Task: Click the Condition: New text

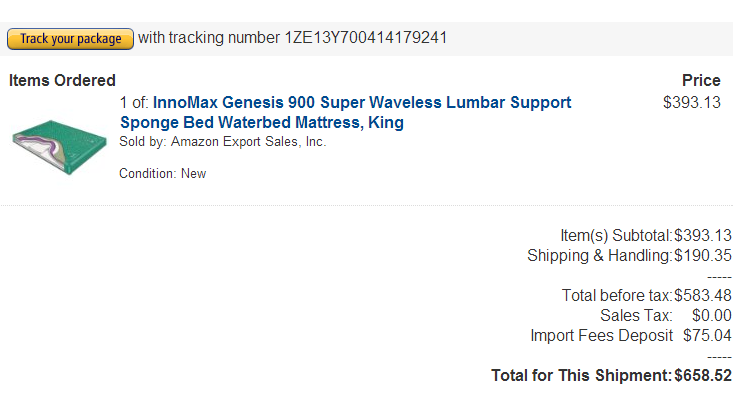Action: [162, 173]
